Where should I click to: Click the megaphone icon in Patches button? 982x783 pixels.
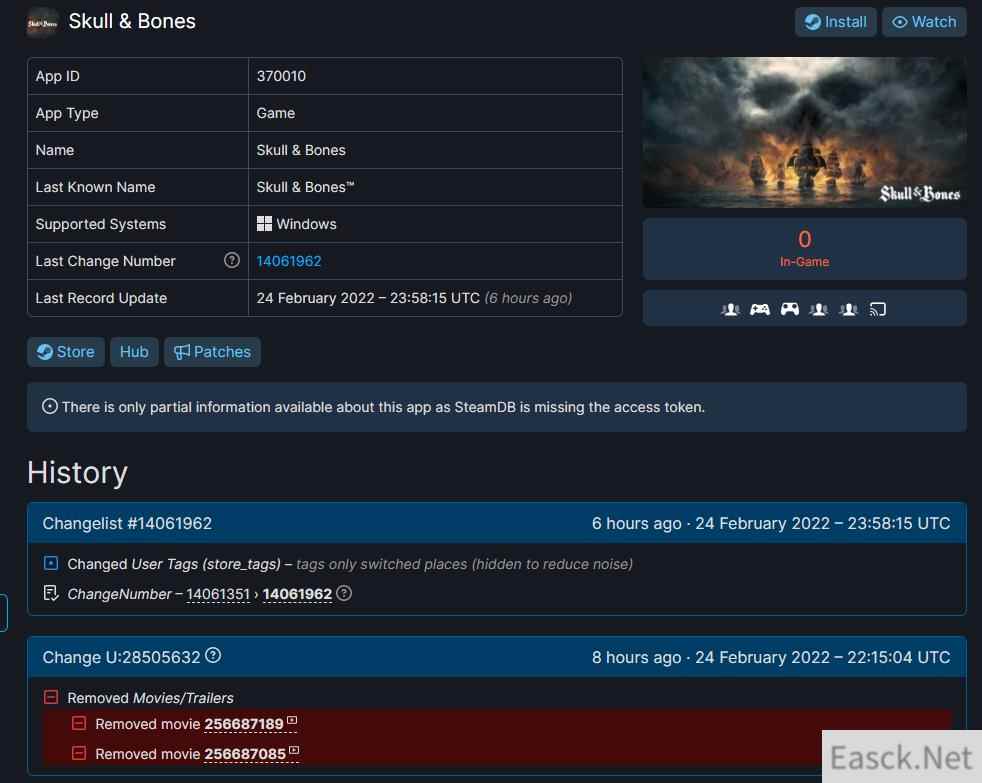(182, 352)
